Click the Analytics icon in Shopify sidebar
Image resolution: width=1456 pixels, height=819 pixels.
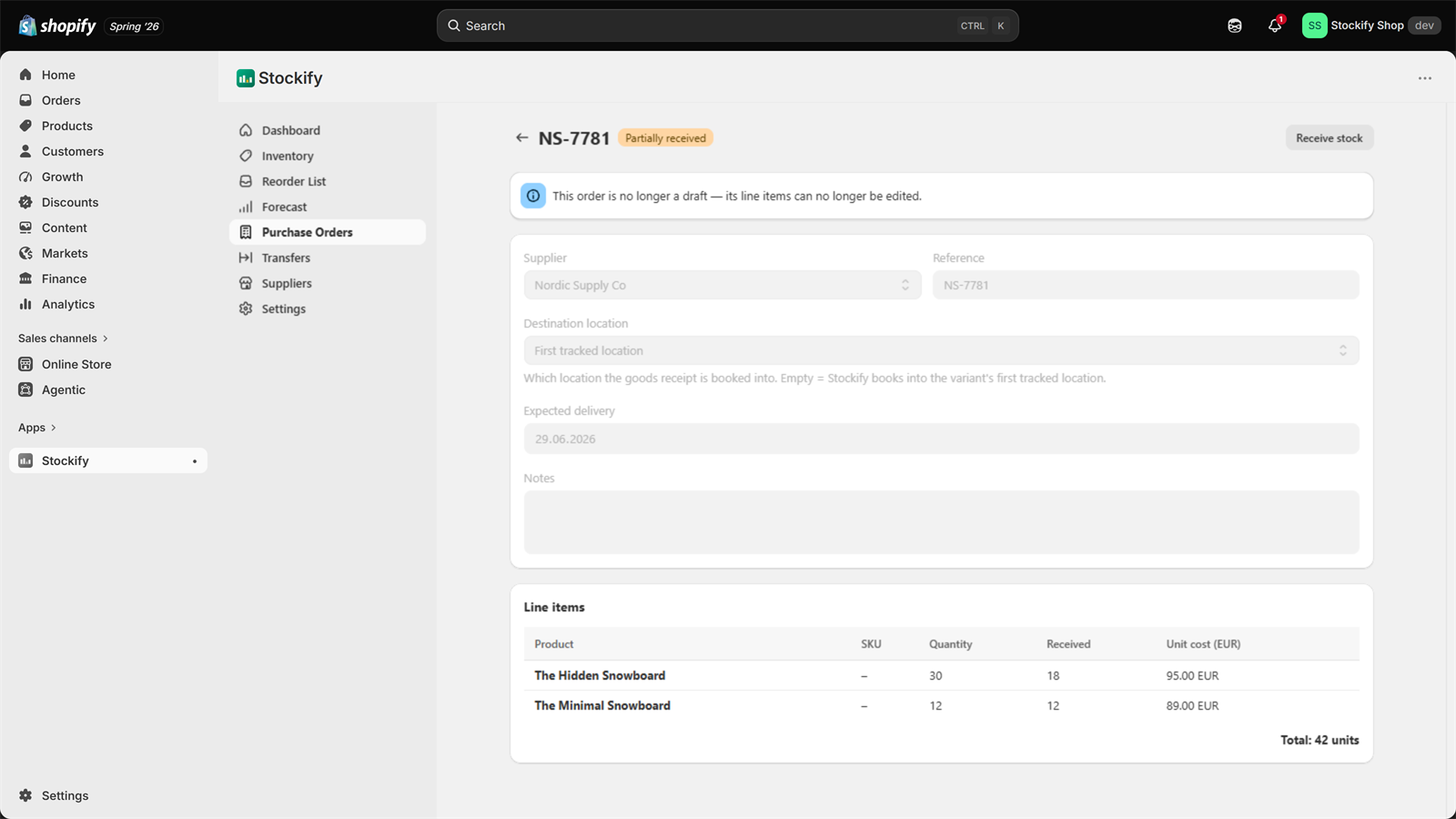pos(25,304)
